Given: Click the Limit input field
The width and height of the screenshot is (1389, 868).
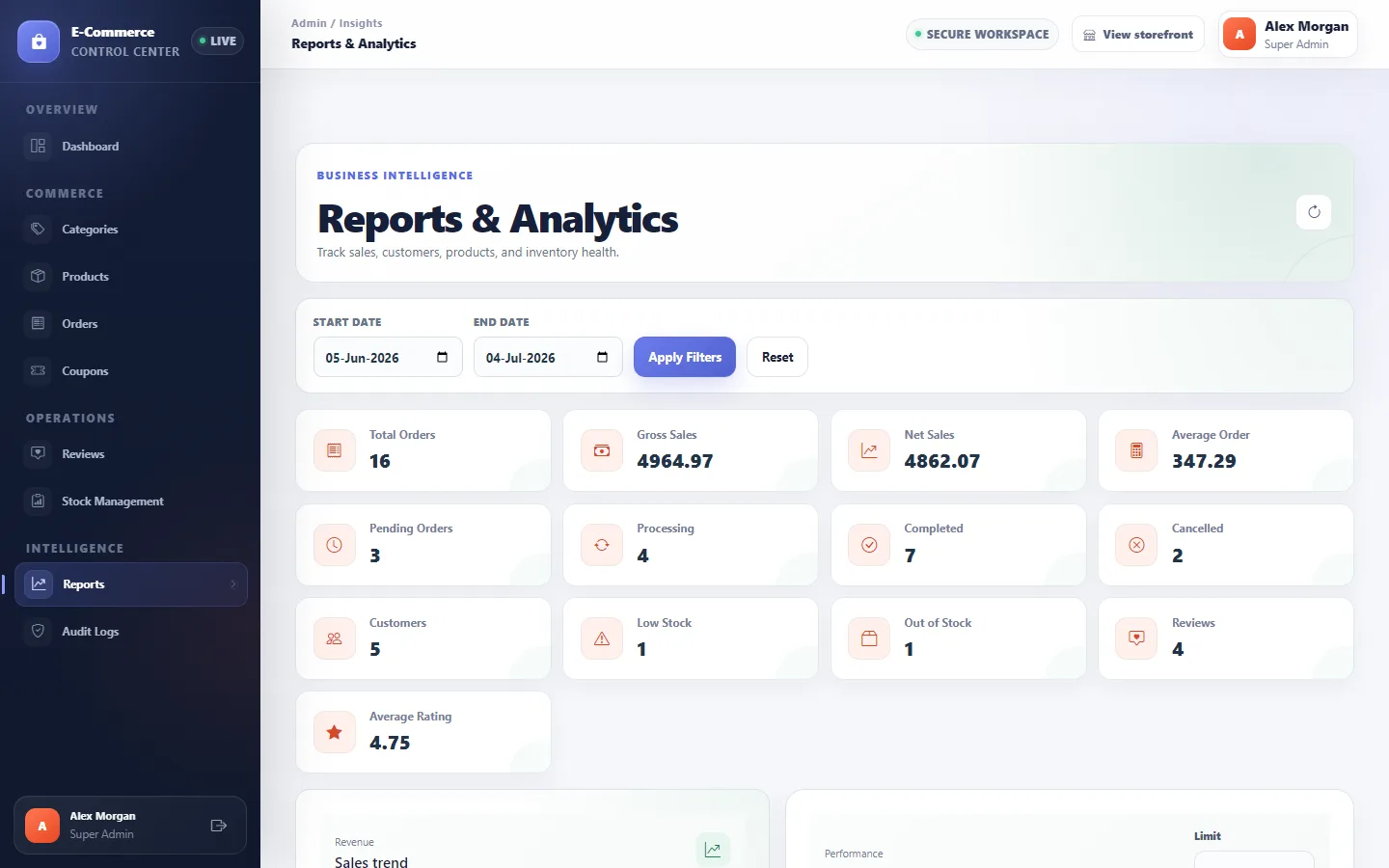Looking at the screenshot, I should [x=1254, y=859].
